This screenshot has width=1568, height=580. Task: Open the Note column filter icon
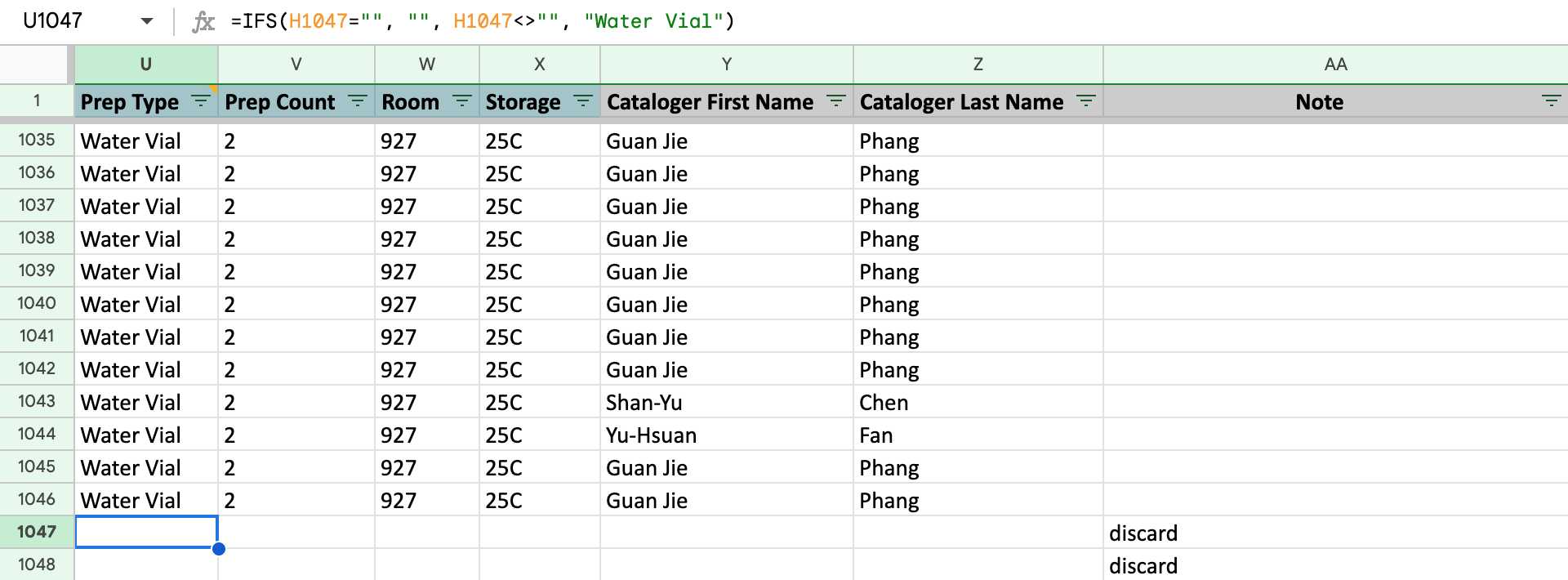pyautogui.click(x=1551, y=101)
